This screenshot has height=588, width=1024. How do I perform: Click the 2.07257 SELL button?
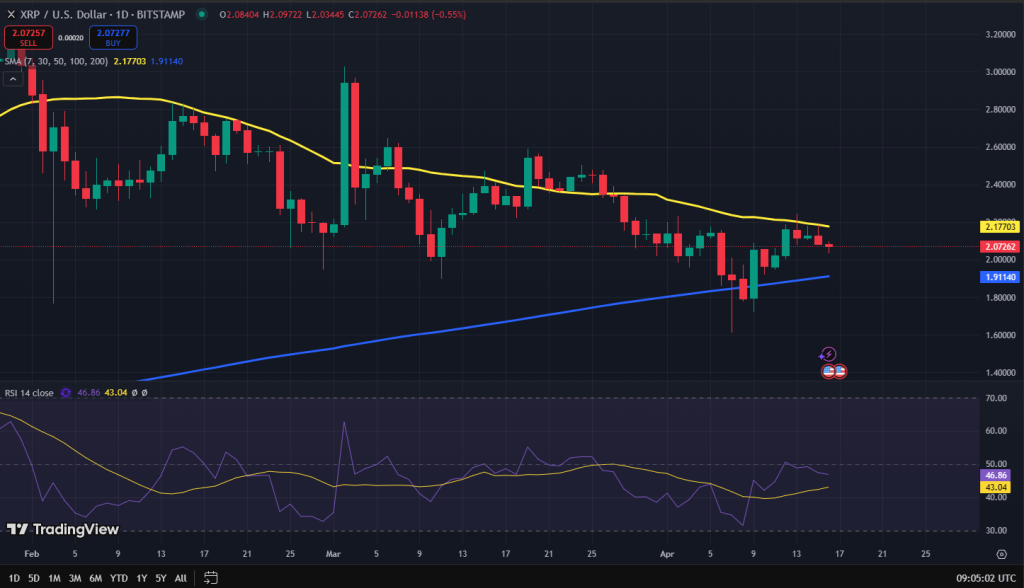(29, 37)
